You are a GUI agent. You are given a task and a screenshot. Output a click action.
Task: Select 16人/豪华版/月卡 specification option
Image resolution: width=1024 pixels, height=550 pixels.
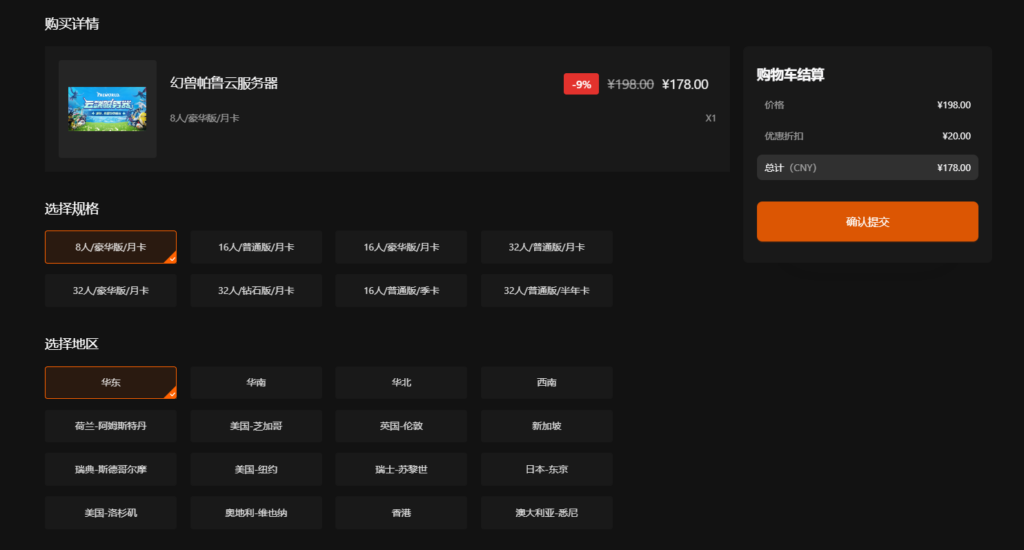(401, 247)
